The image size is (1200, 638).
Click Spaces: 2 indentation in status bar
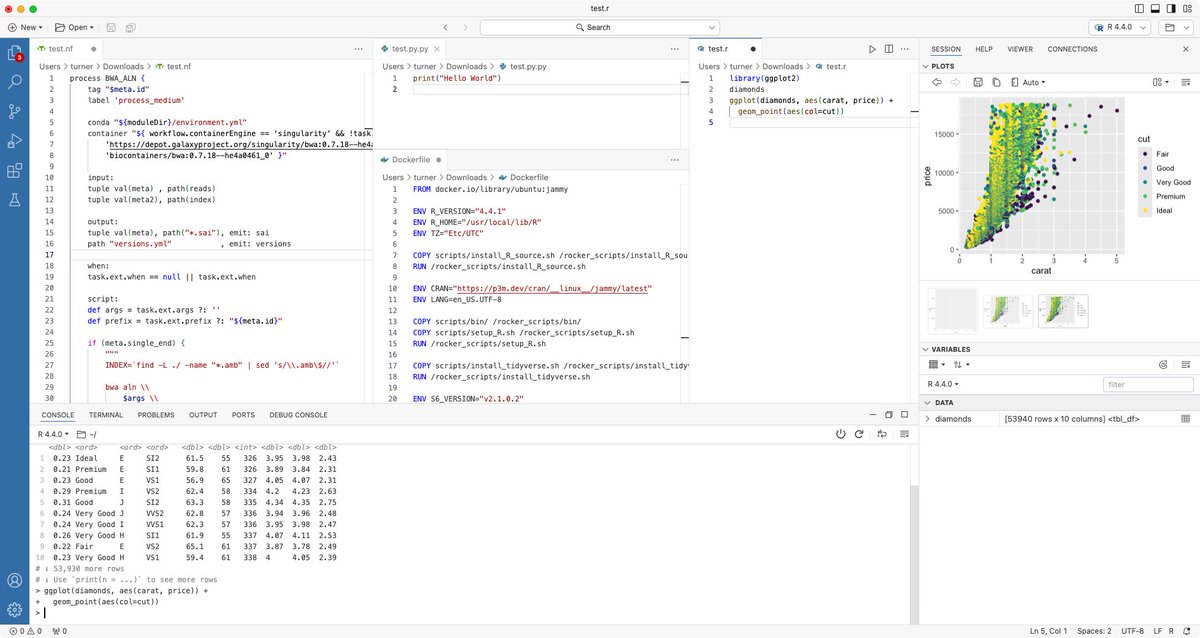tap(1095, 631)
